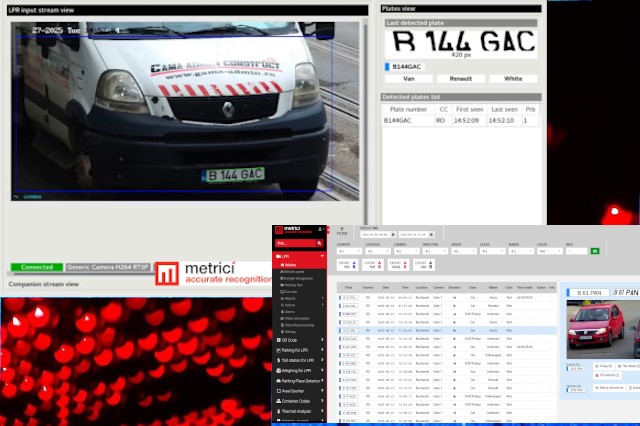Click the highlighted selected row in vehicles table
The height and width of the screenshot is (426, 640).
click(447, 331)
